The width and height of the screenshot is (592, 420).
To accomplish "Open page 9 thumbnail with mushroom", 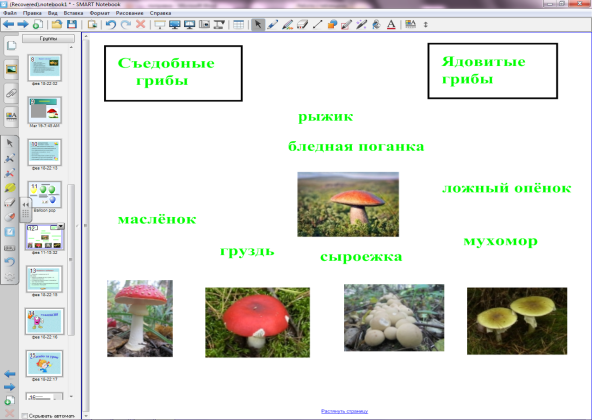I will [45, 110].
